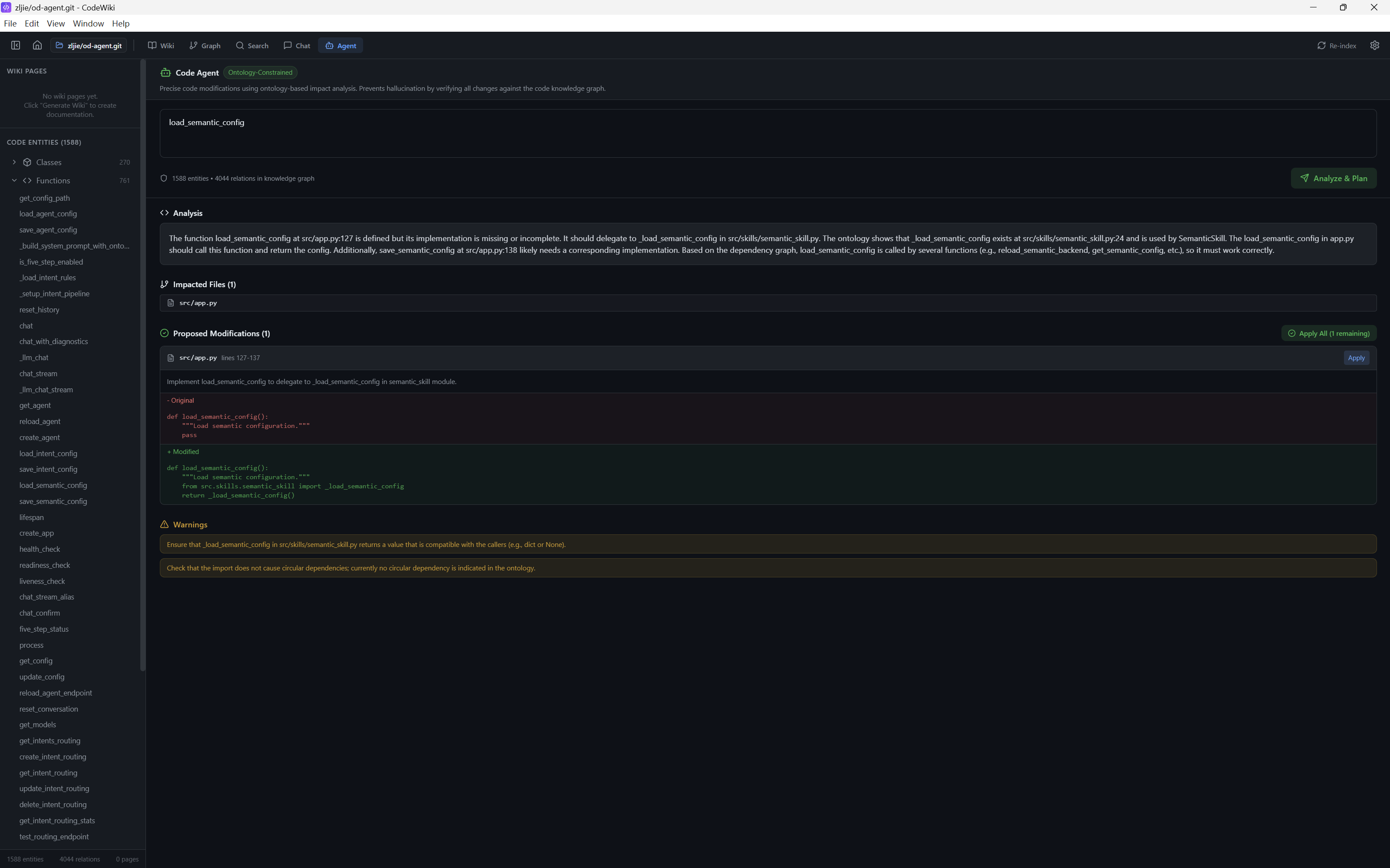Image resolution: width=1390 pixels, height=868 pixels.
Task: Click the Impacted Files branch icon
Action: pyautogui.click(x=164, y=284)
